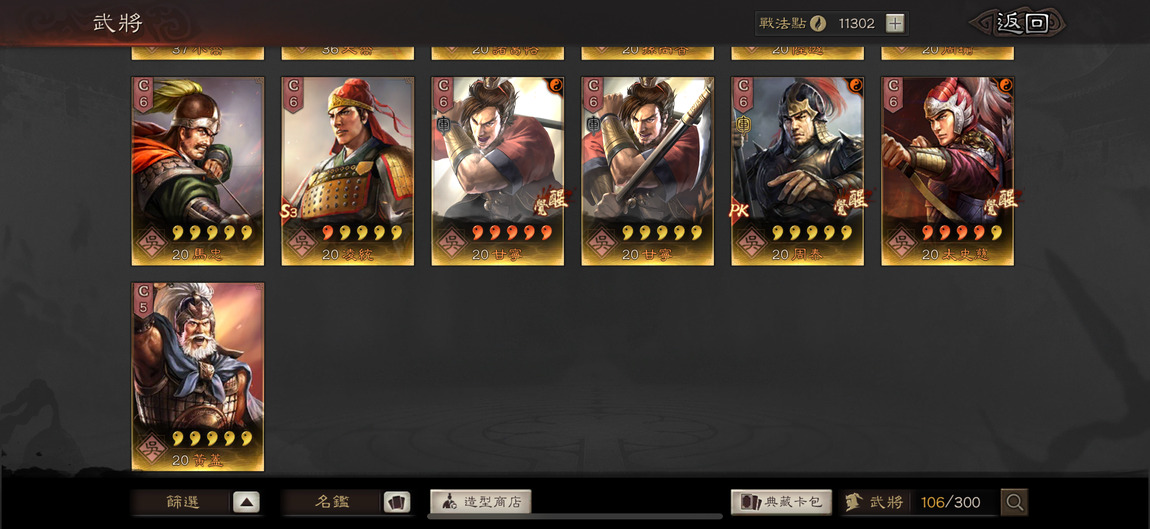Open the 名鑑 catalog
1150x529 pixels.
point(332,503)
